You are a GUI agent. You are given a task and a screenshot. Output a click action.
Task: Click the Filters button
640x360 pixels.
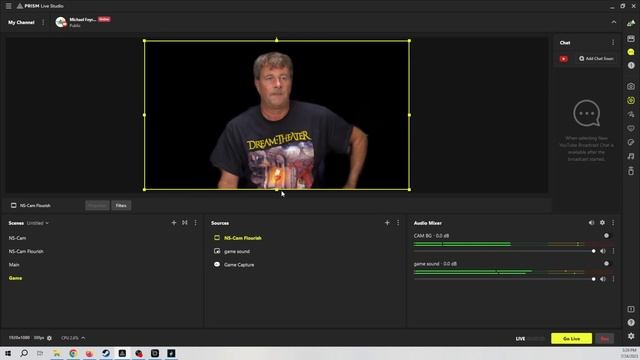[121, 205]
